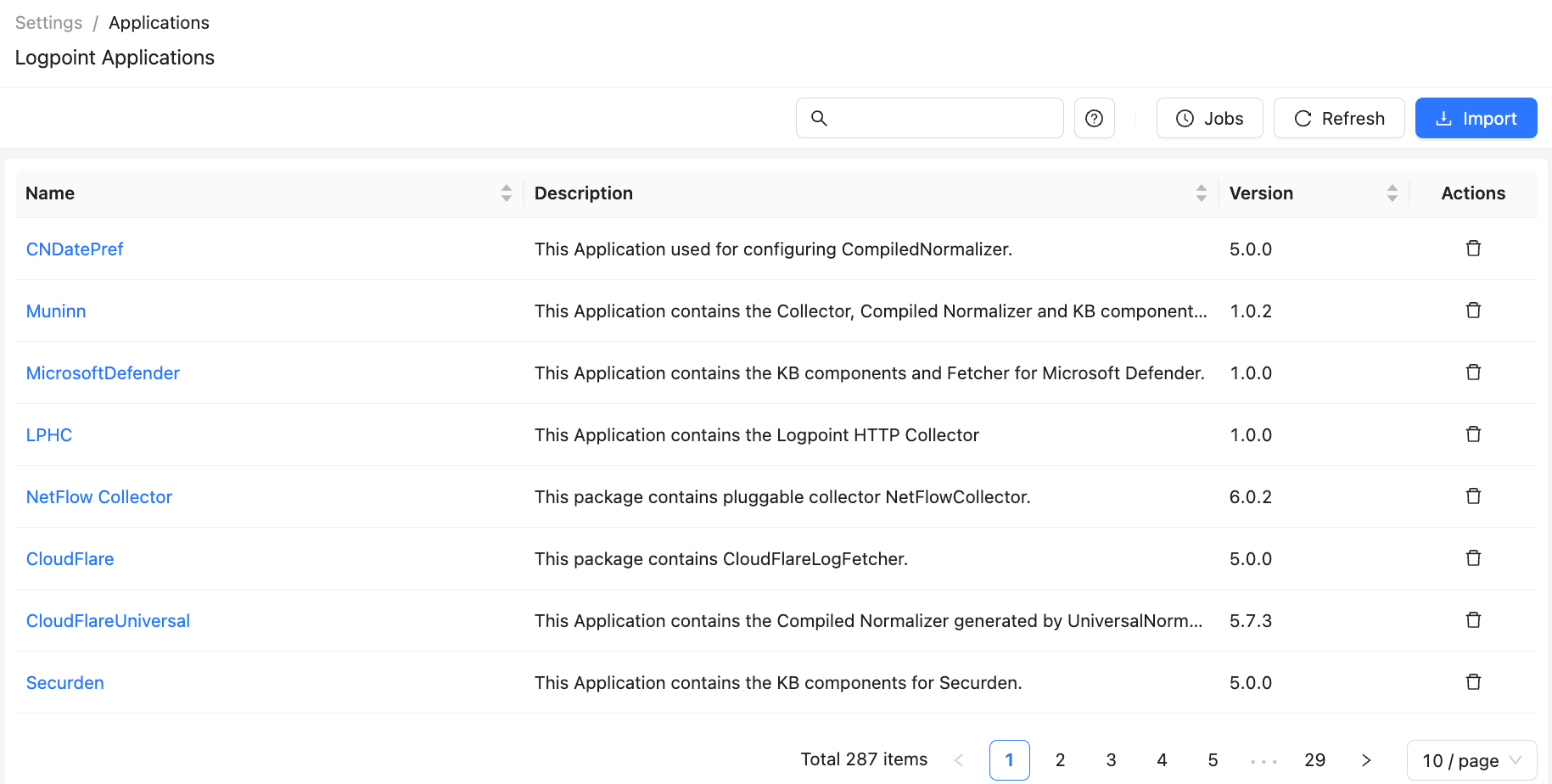Click trash icon for NetFlow Collector
Screen dimensions: 1552x784
click(x=1473, y=496)
